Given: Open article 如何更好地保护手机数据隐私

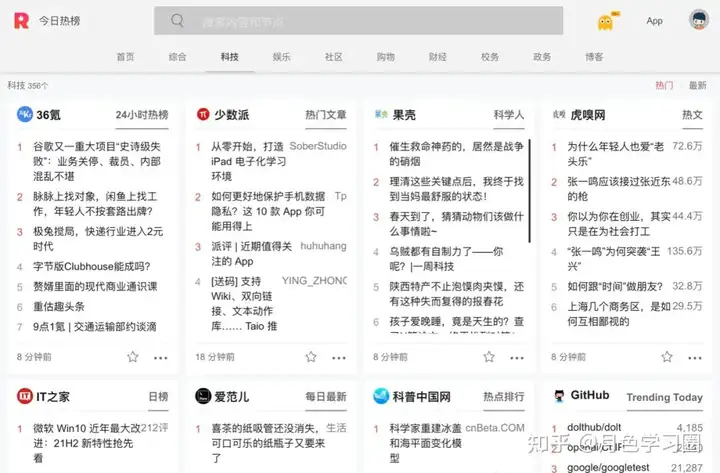Looking at the screenshot, I should tap(268, 211).
